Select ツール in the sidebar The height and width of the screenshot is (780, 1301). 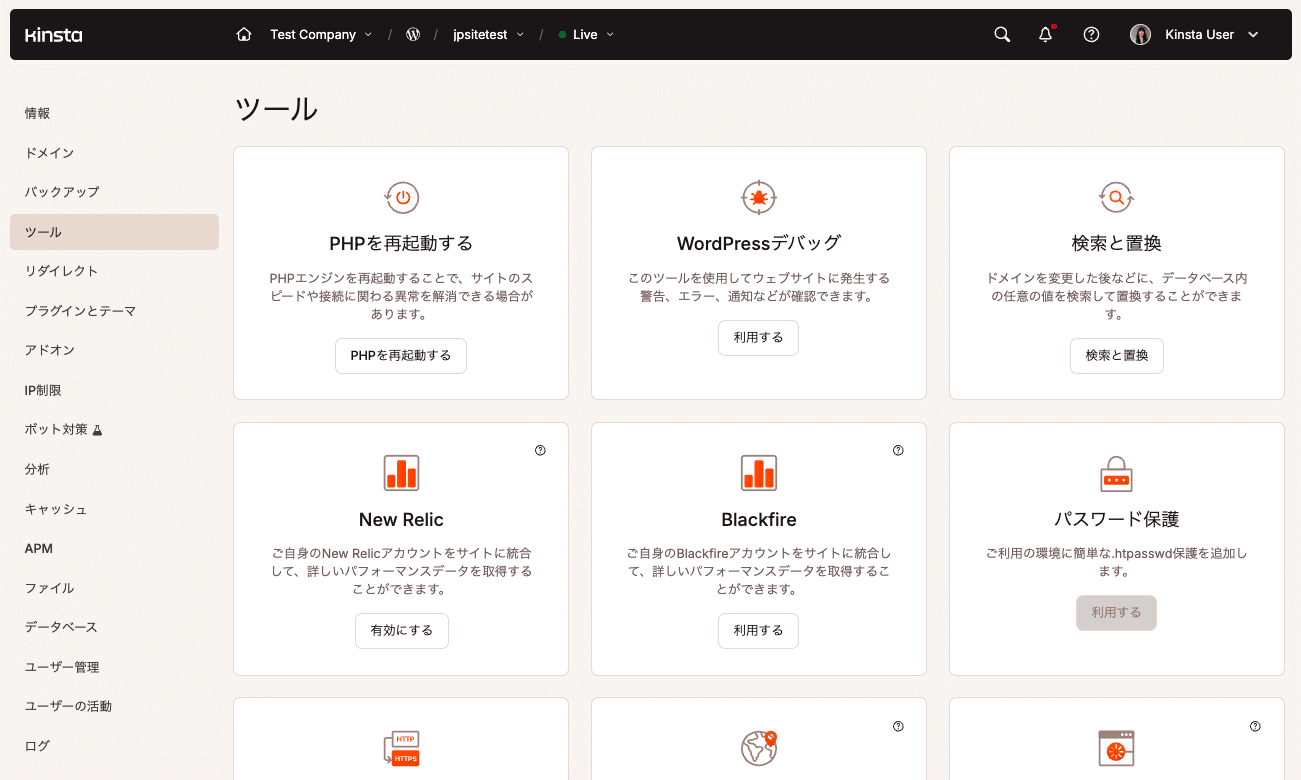(114, 232)
